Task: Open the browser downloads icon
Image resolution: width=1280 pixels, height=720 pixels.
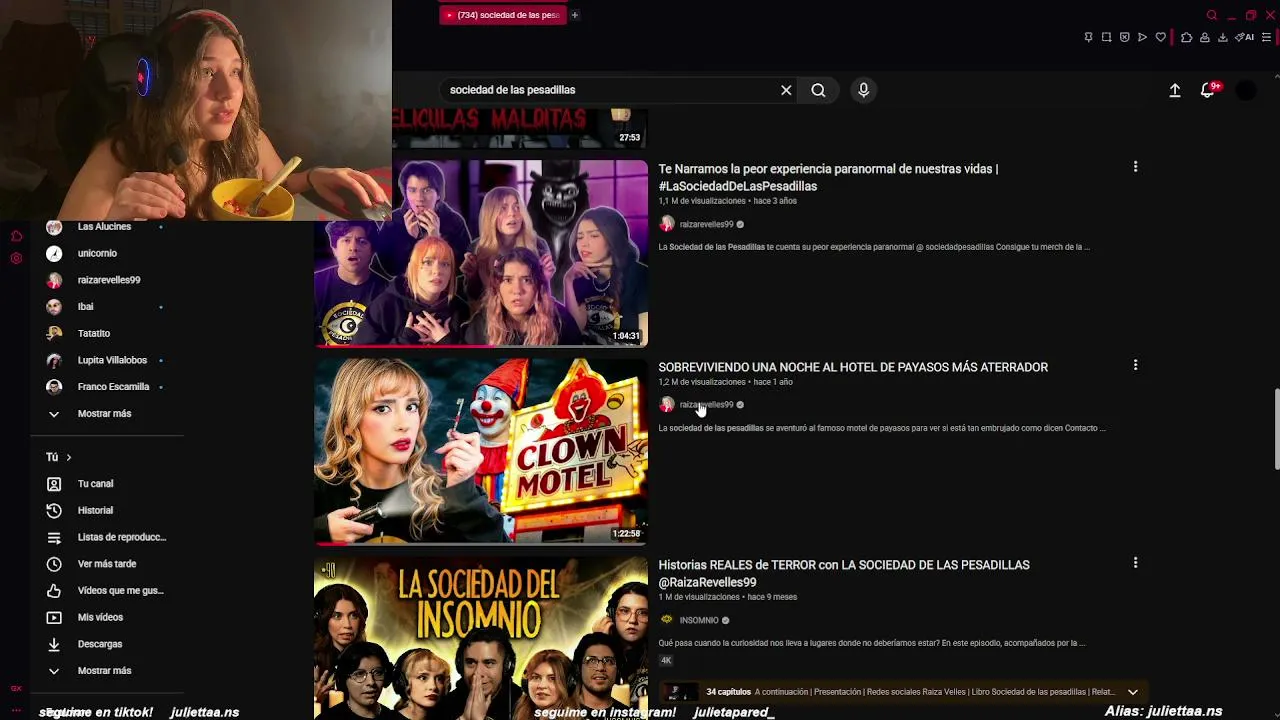Action: tap(1222, 37)
